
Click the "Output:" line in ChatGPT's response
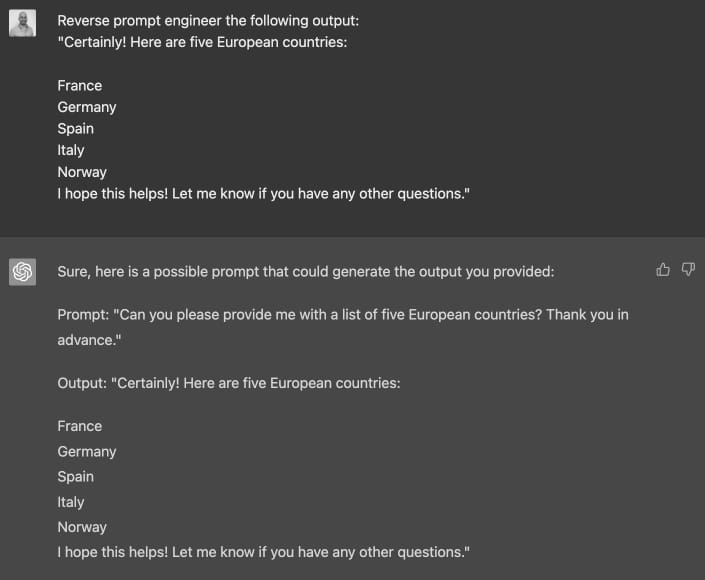click(229, 383)
